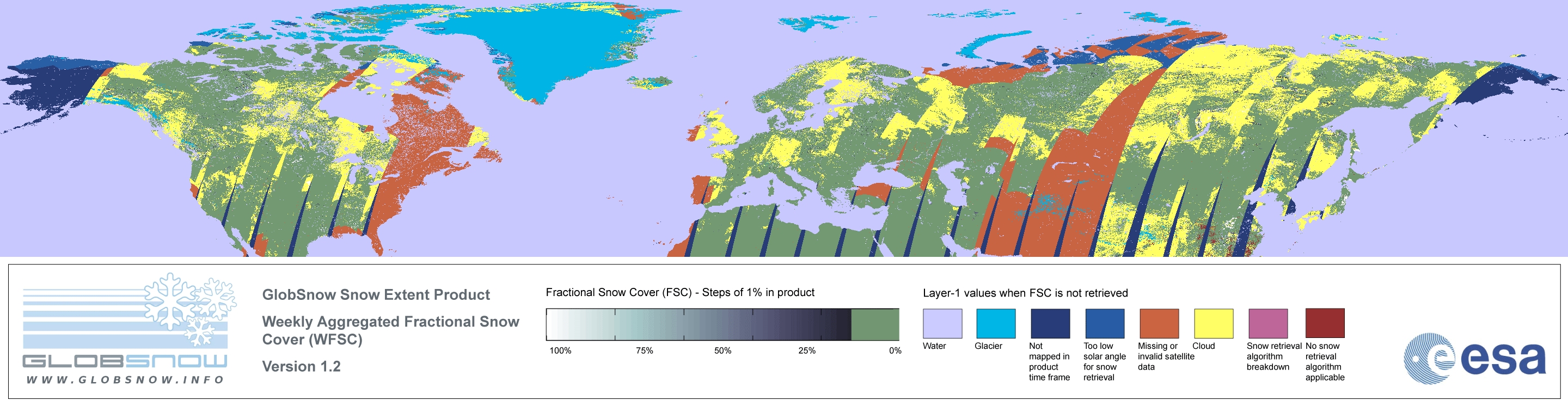Click the 'Version 1.2' text

coord(301,366)
